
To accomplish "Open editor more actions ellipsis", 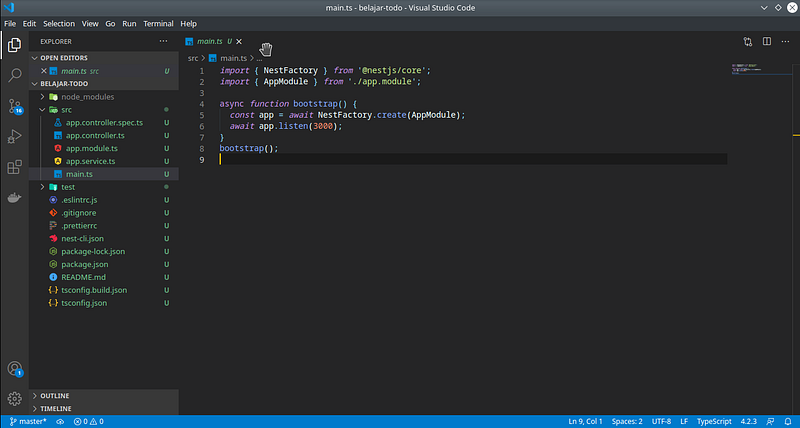I will tap(785, 41).
